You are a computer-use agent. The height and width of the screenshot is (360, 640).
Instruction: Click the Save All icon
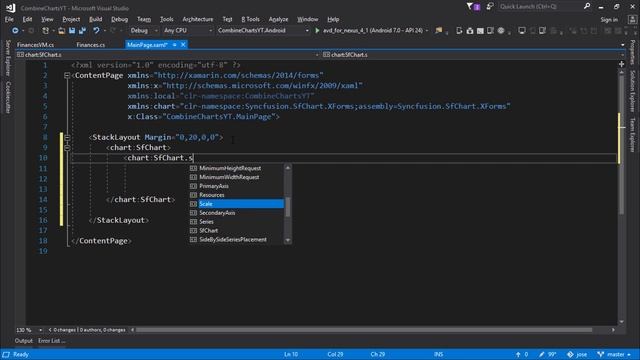click(x=82, y=31)
